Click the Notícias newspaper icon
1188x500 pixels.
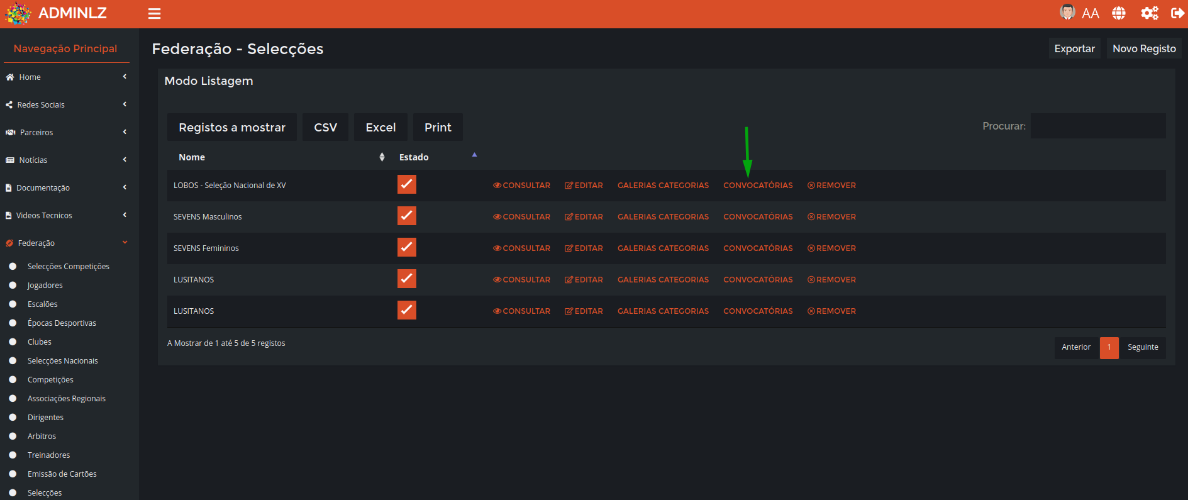[x=11, y=160]
